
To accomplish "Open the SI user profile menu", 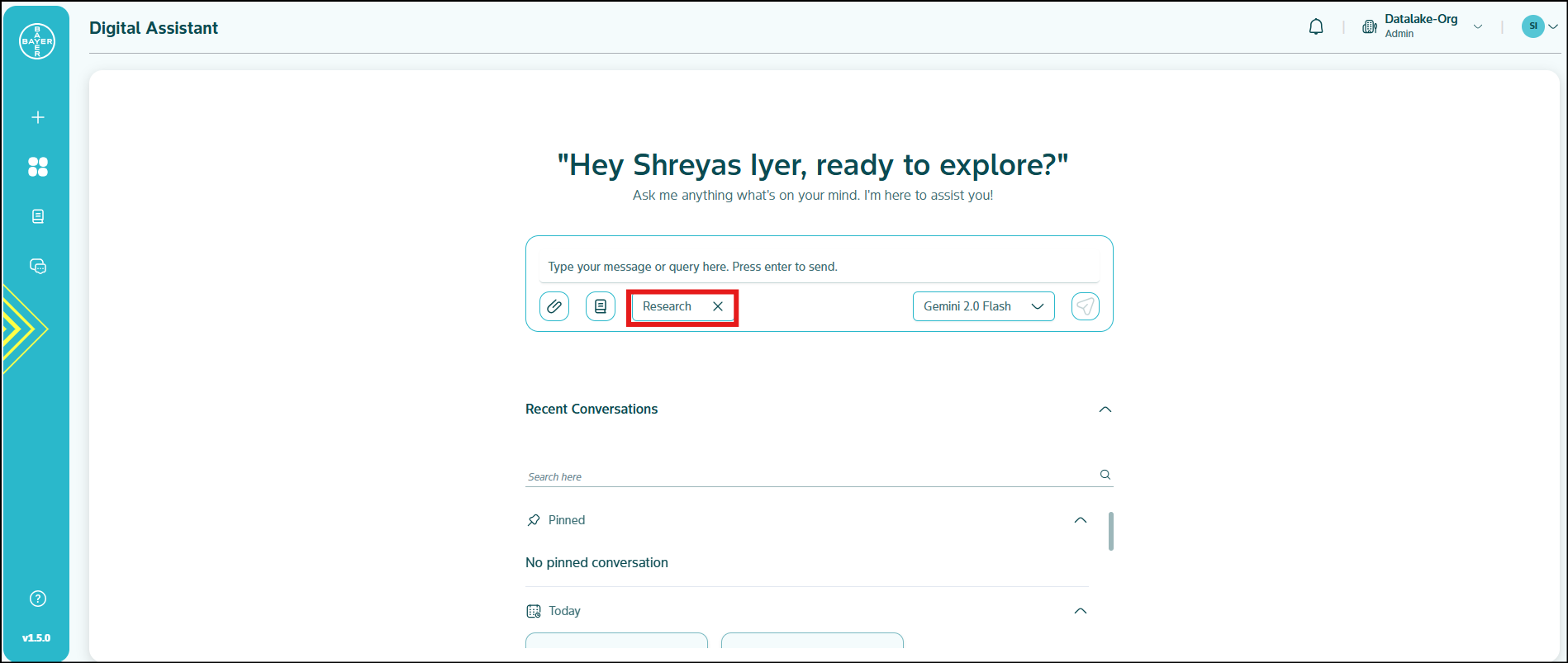I will 1540,26.
